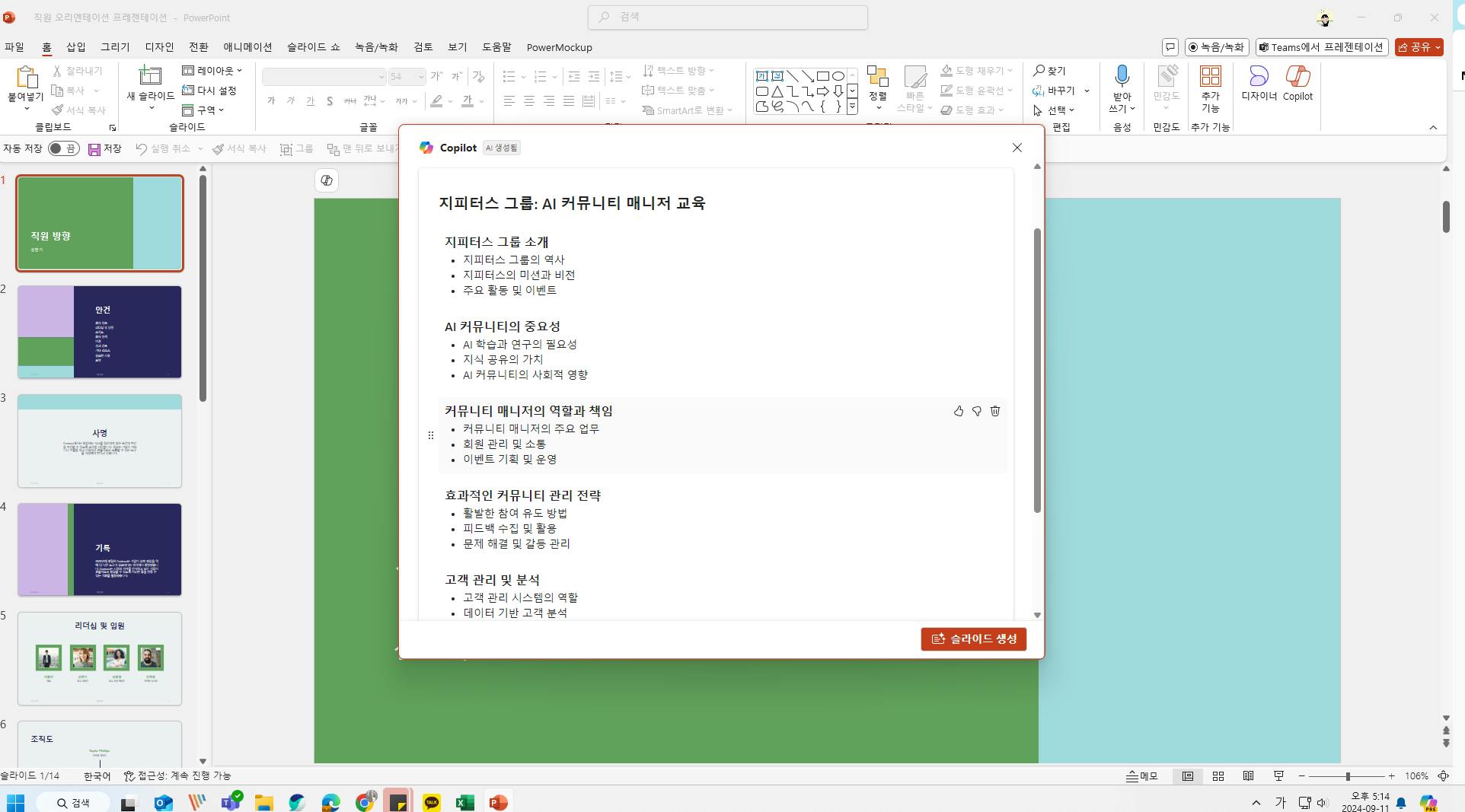The image size is (1465, 812).
Task: Open the PowerMockup tab
Action: pos(559,47)
